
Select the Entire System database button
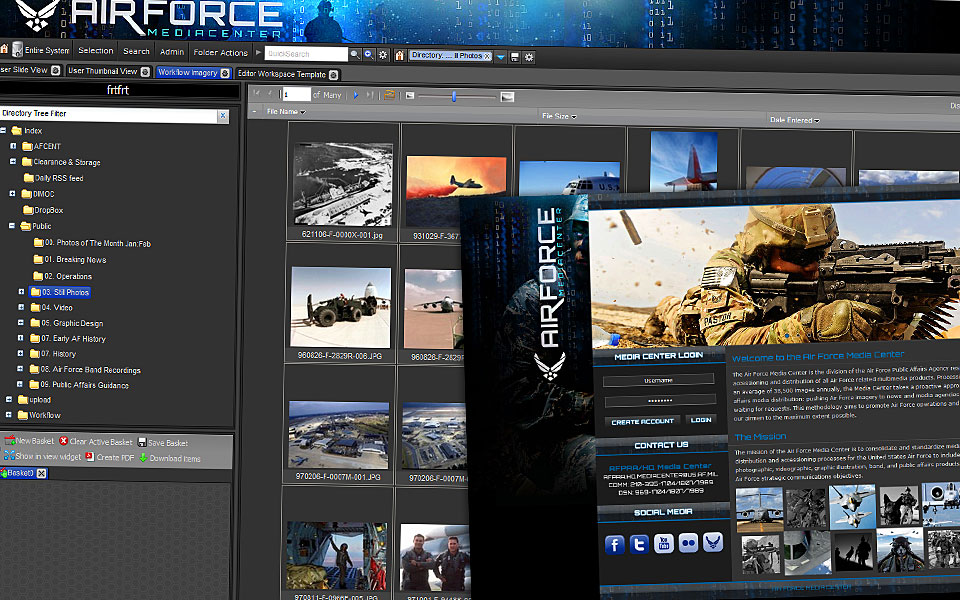pos(41,50)
